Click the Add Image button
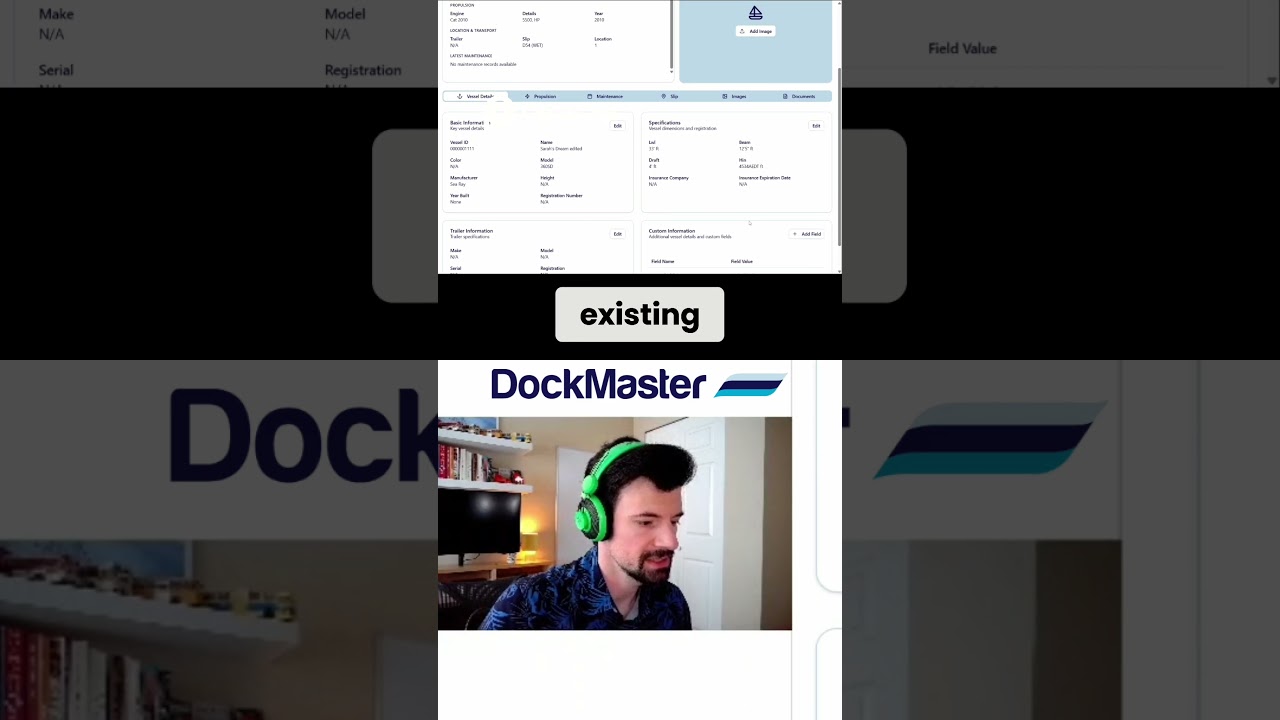 (756, 31)
